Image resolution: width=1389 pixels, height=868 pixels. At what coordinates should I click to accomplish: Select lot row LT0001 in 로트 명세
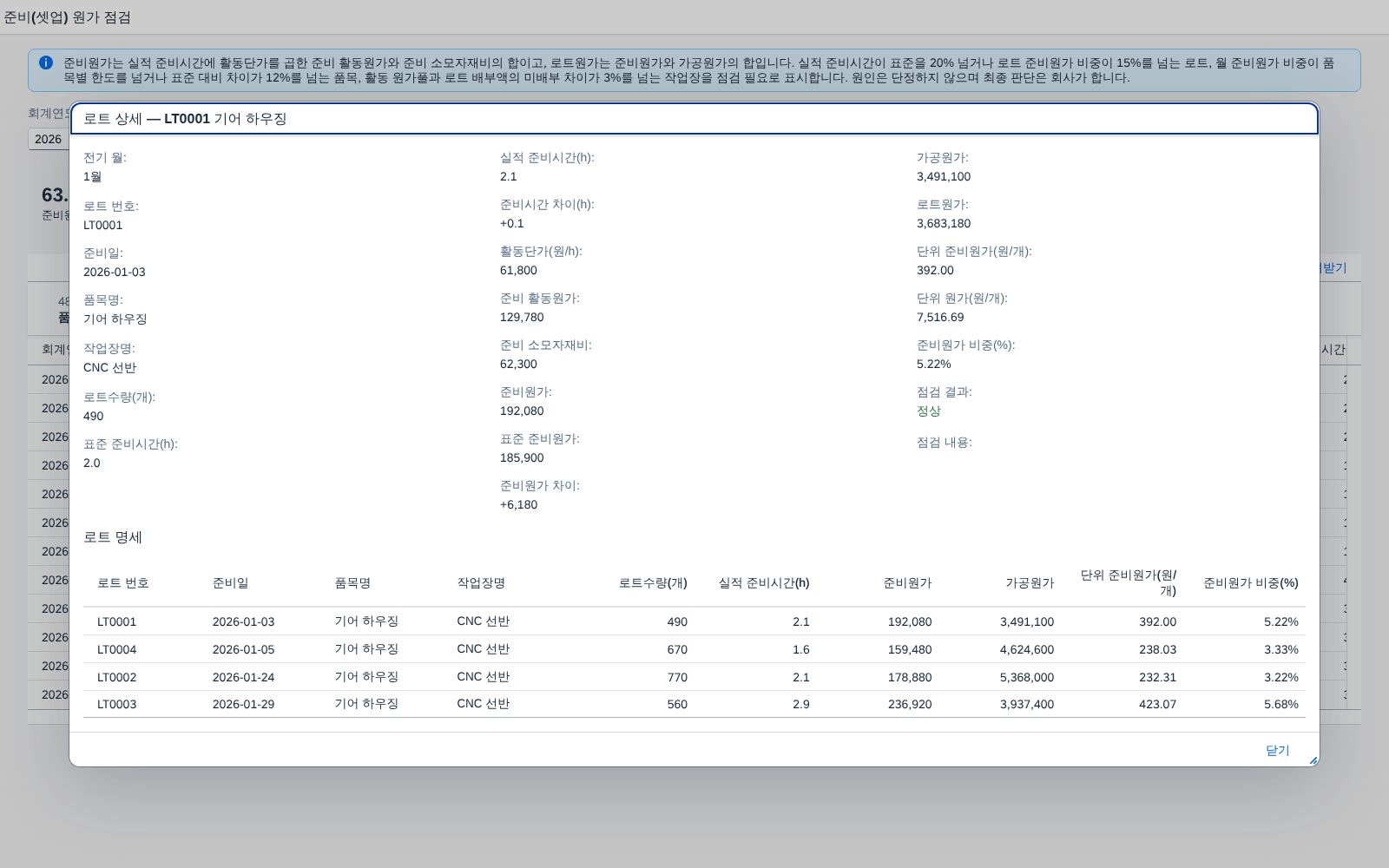pos(694,621)
